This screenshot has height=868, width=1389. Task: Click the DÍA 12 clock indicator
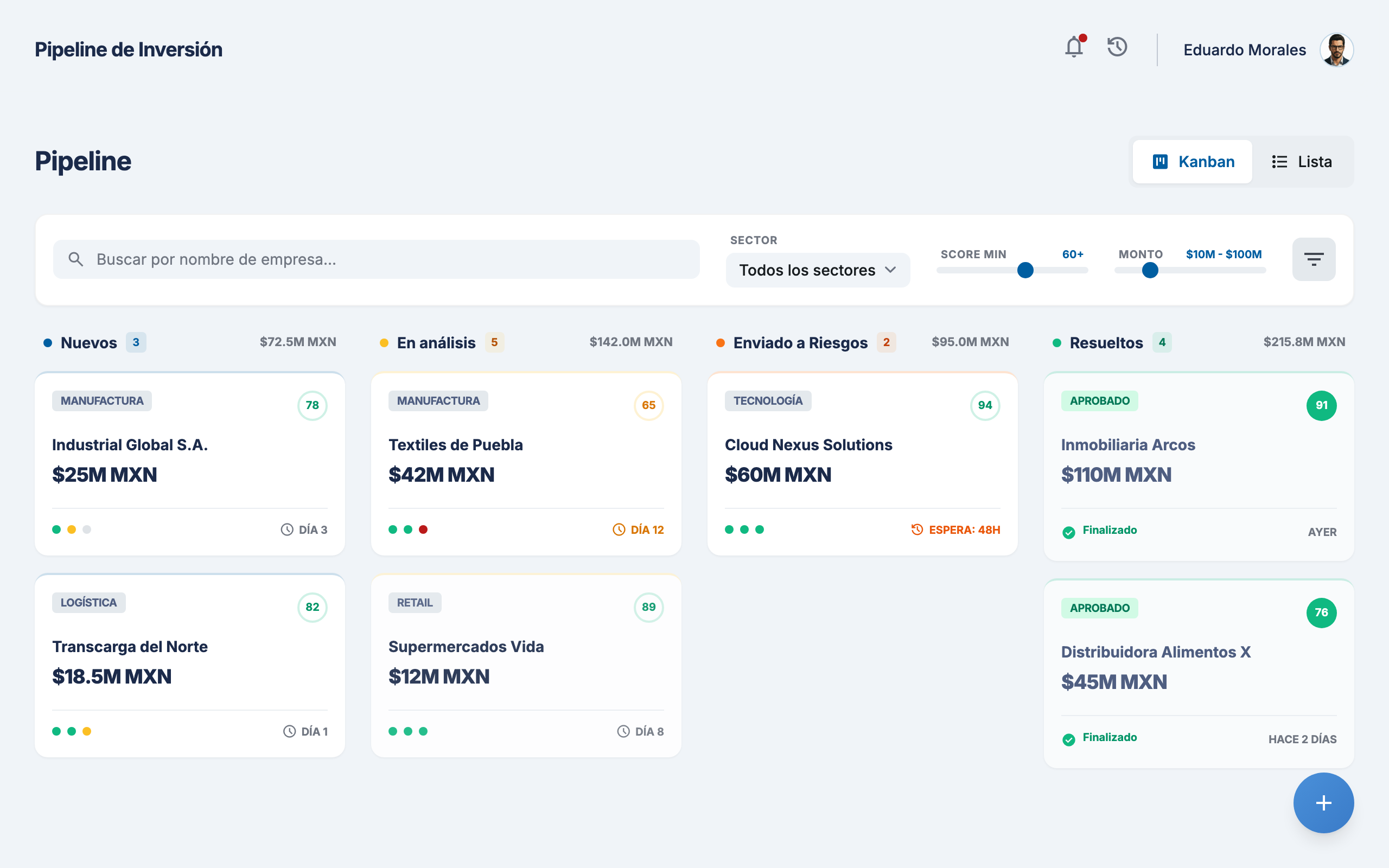click(638, 530)
